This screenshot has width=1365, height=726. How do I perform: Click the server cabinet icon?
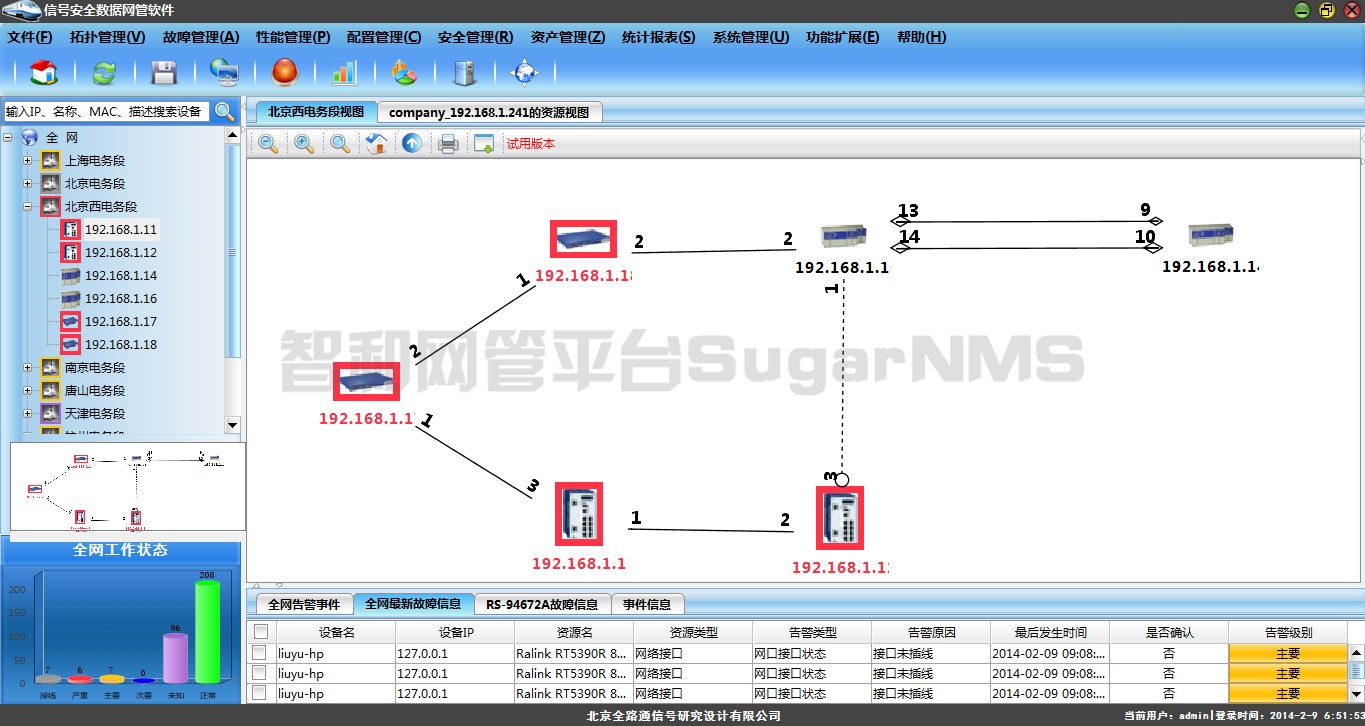click(x=464, y=72)
